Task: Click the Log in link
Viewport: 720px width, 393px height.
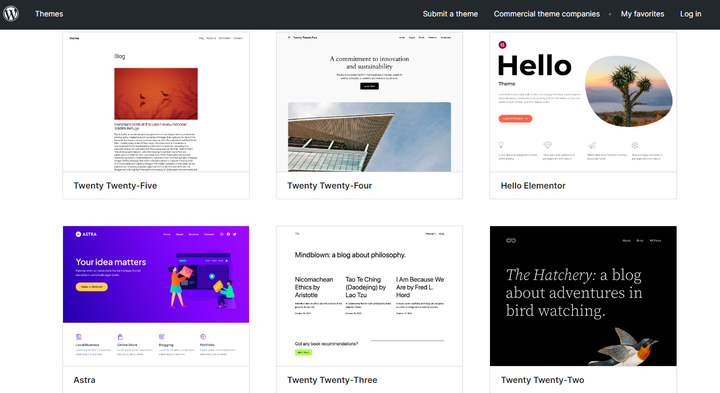Action: (691, 14)
